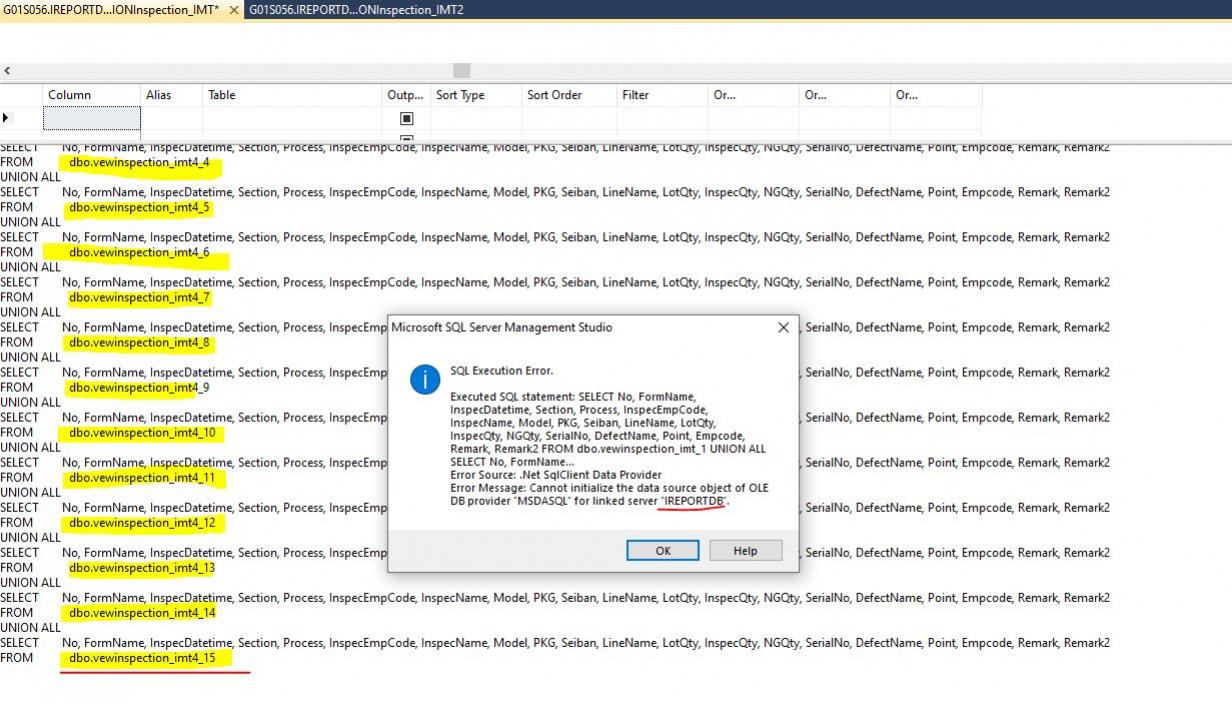1232x705 pixels.
Task: Click the left arrow of the horizontal scrollbar
Action: pos(7,71)
